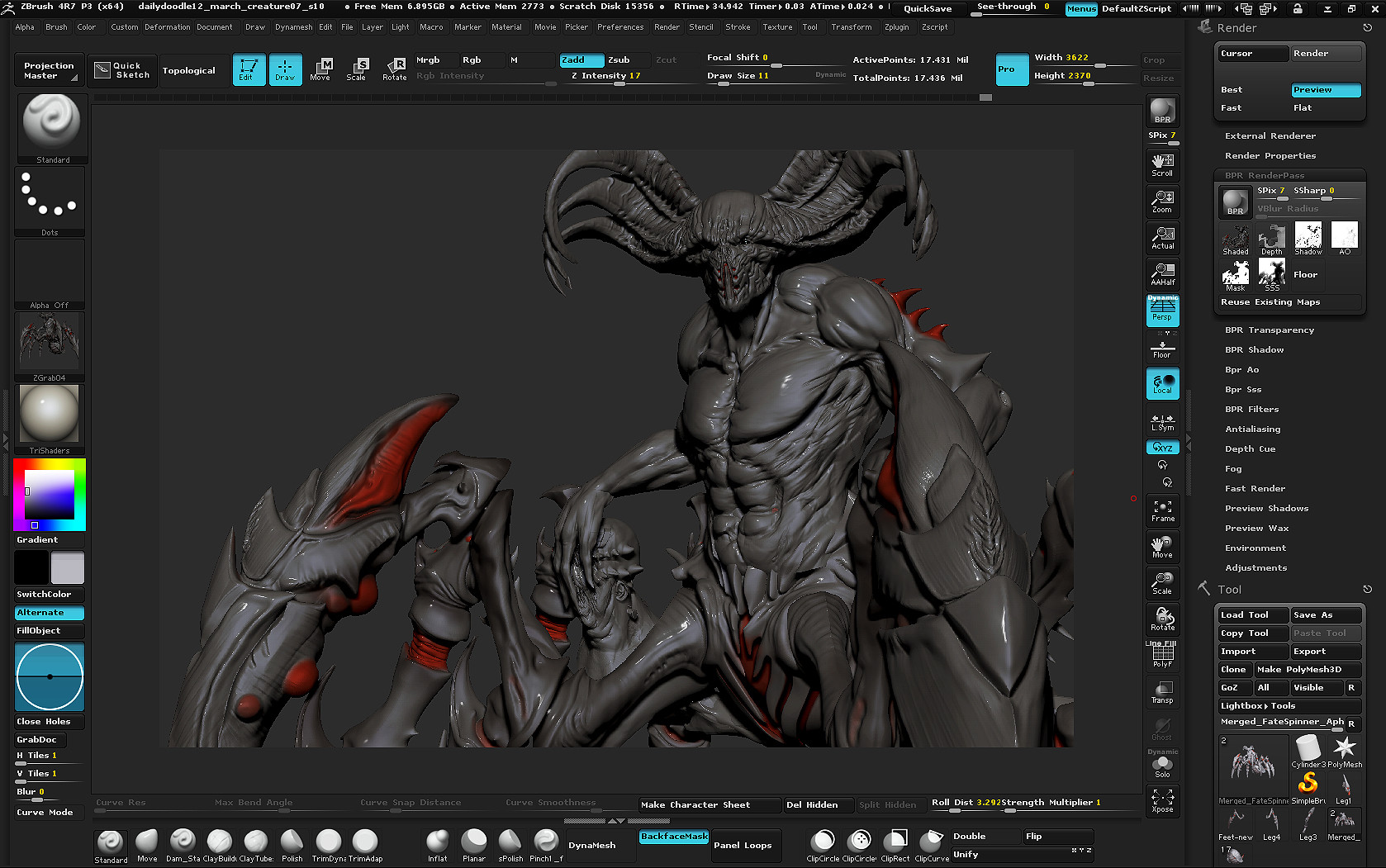Toggle Persp perspective view
The width and height of the screenshot is (1386, 868).
tap(1162, 310)
